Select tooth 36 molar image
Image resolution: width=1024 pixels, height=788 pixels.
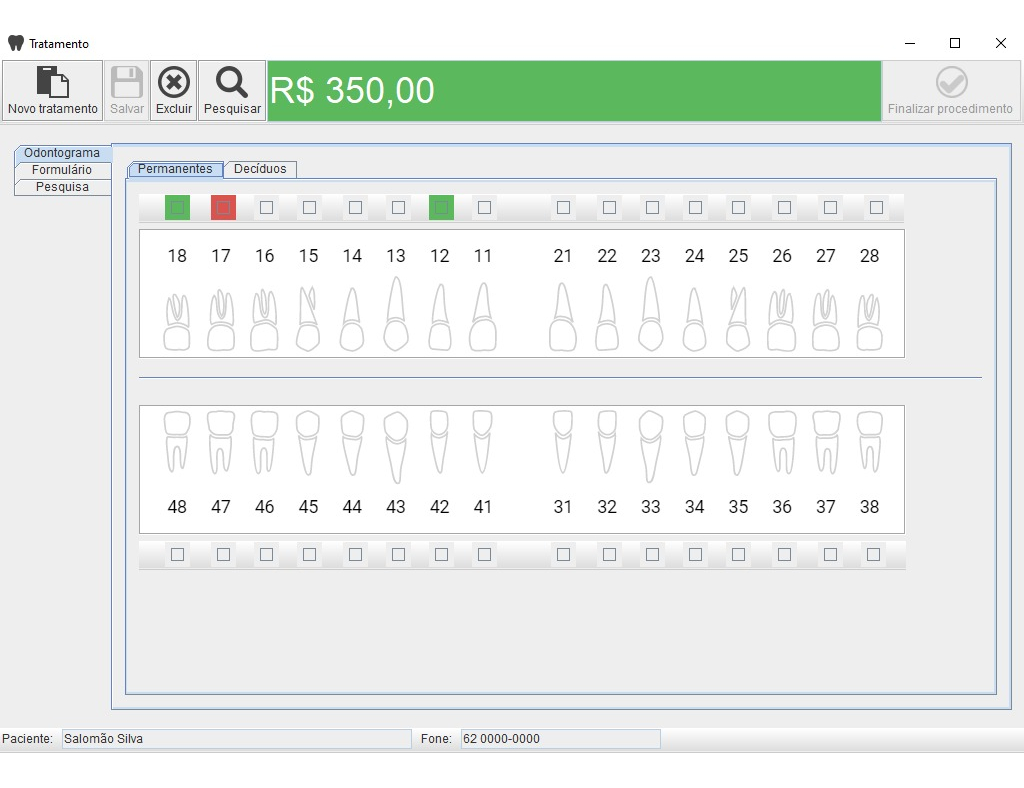click(782, 441)
